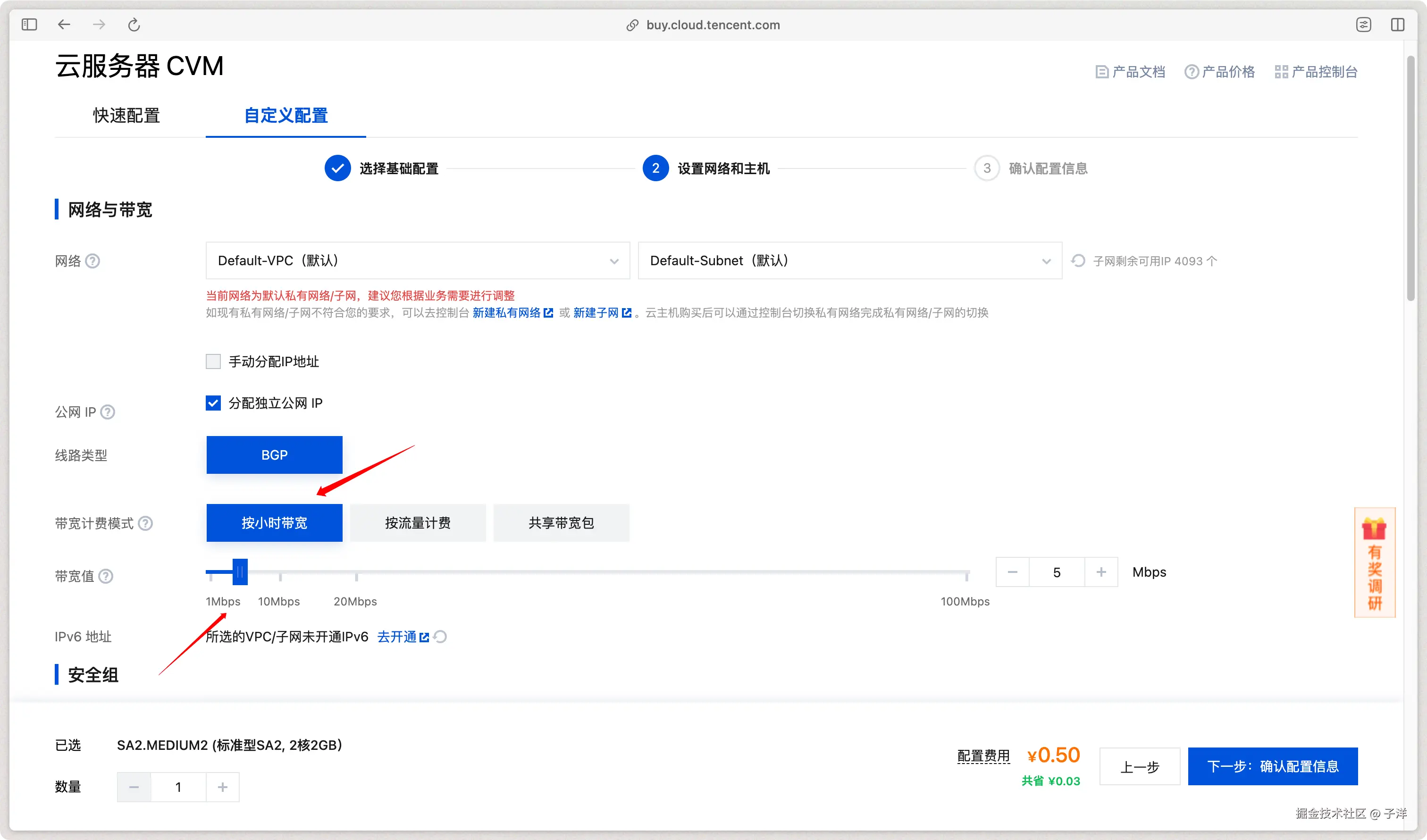Expand the Default-VPC network dropdown
Viewport: 1427px width, 840px height.
coord(417,260)
